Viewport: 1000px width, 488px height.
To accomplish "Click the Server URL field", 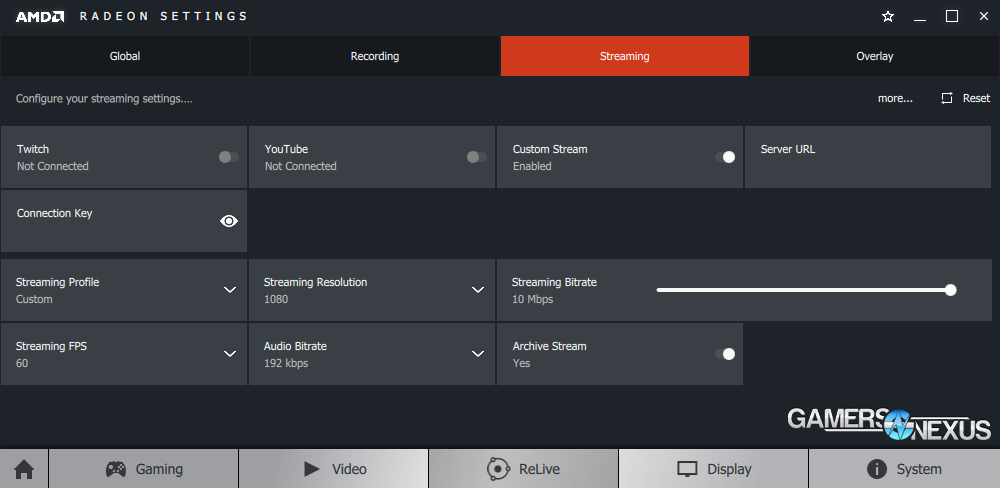I will [x=868, y=157].
